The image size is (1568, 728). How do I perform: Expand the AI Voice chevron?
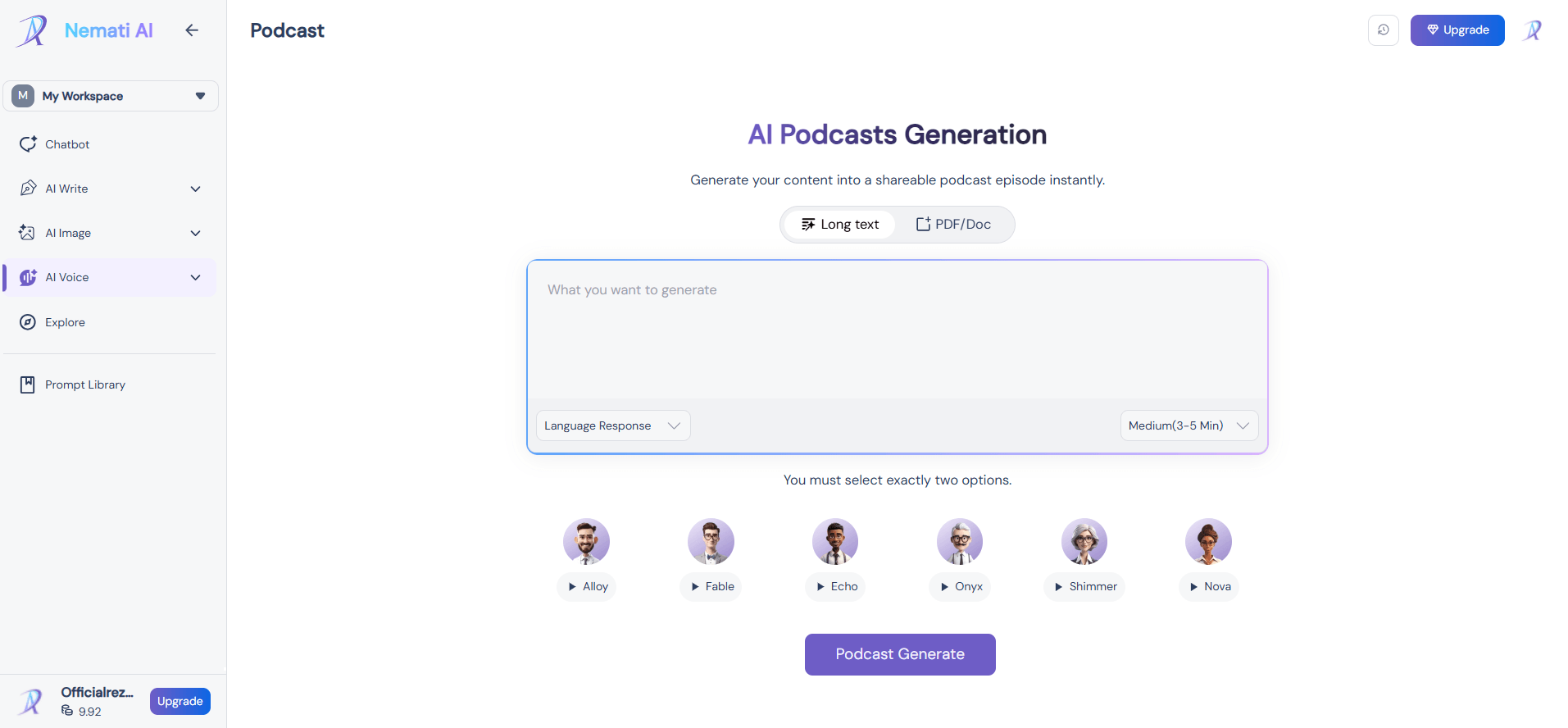click(195, 277)
